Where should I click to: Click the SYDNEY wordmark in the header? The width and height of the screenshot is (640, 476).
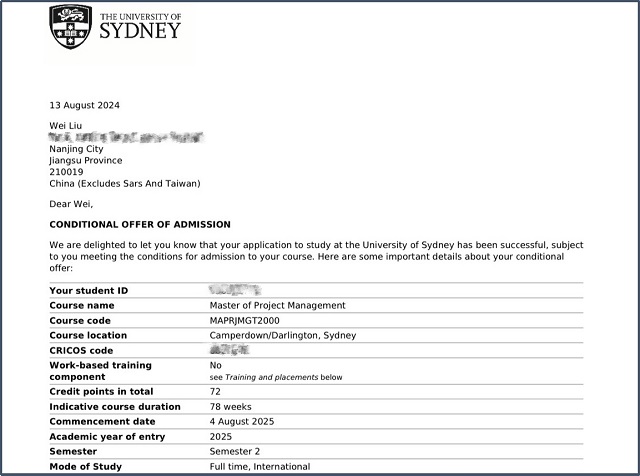[140, 30]
